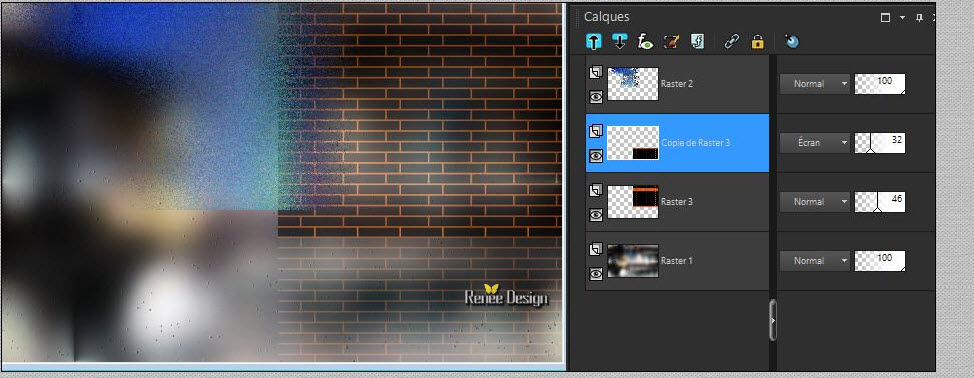Open blend mode dropdown for Raster 3
Screen dimensions: 974x378
814,202
